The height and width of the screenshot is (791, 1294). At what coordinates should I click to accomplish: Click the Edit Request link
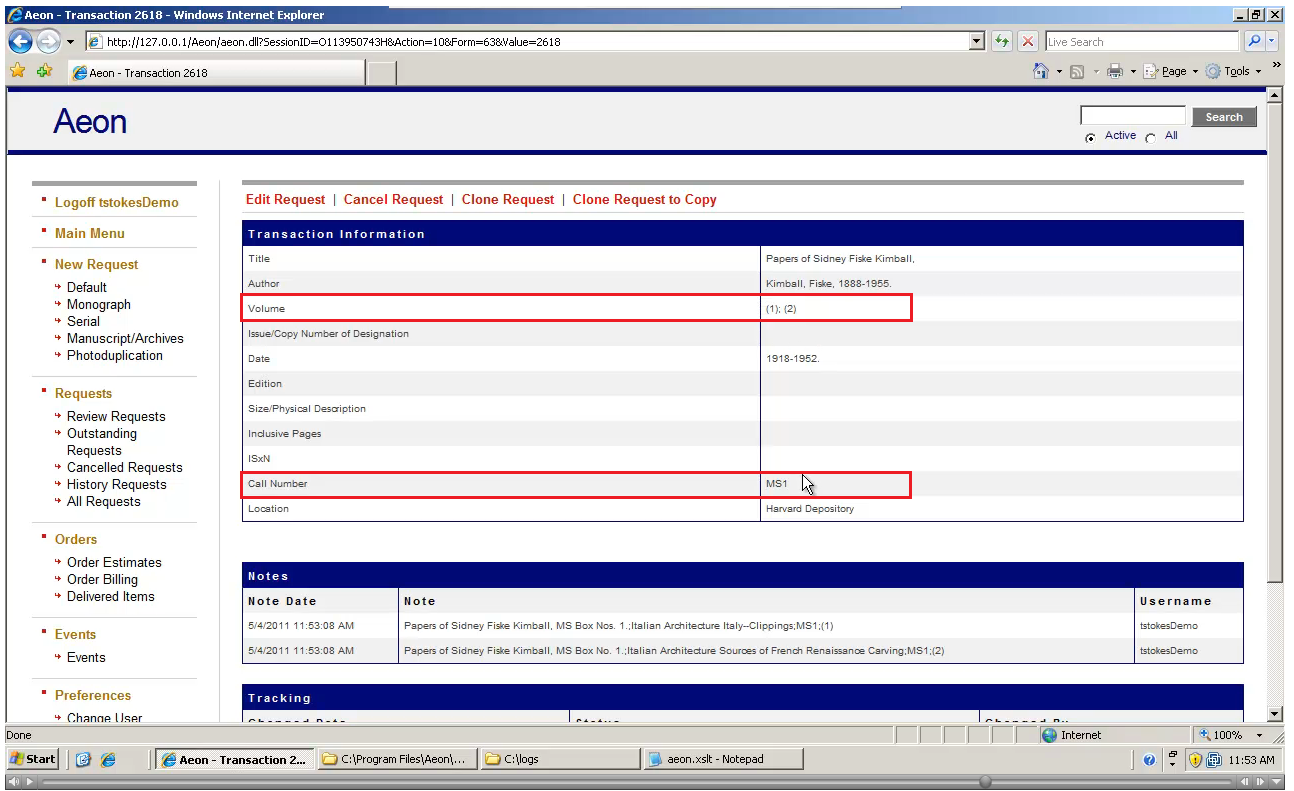tap(285, 199)
